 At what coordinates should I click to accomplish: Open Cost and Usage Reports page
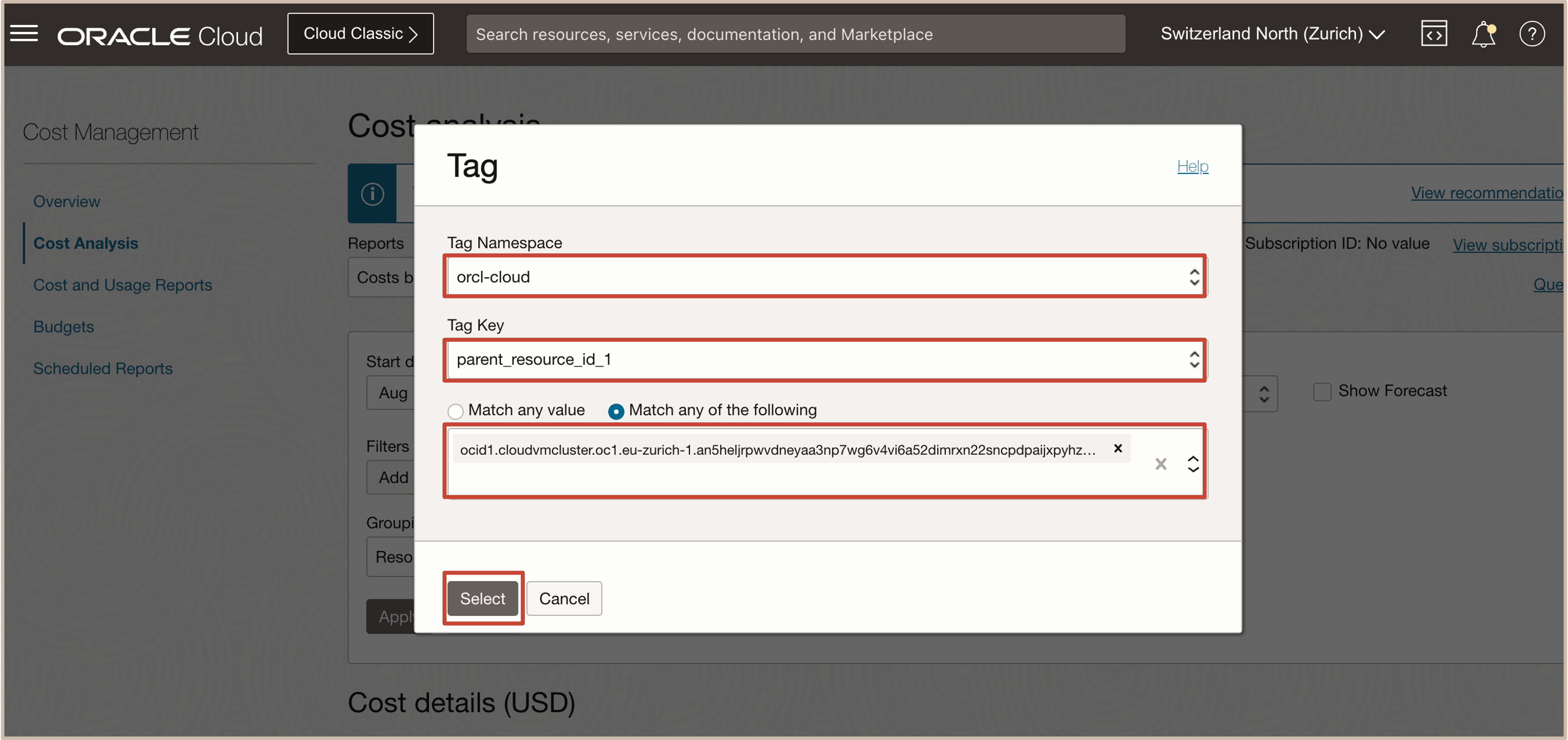[x=122, y=285]
